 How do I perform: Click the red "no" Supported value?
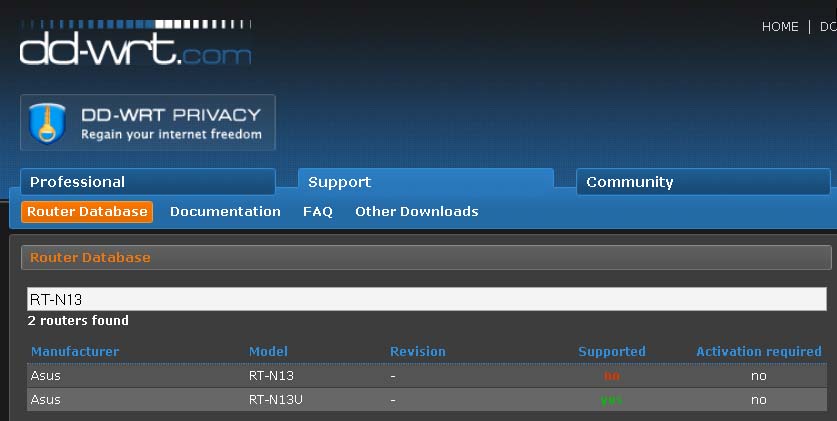pyautogui.click(x=612, y=376)
